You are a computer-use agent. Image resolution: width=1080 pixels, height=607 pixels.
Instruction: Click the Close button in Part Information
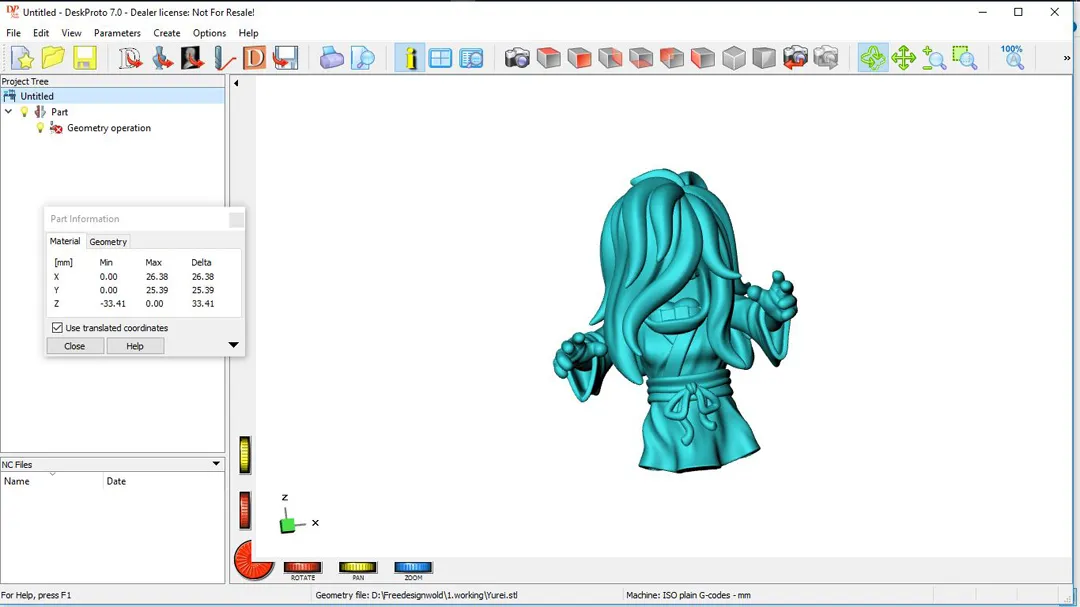(x=74, y=346)
